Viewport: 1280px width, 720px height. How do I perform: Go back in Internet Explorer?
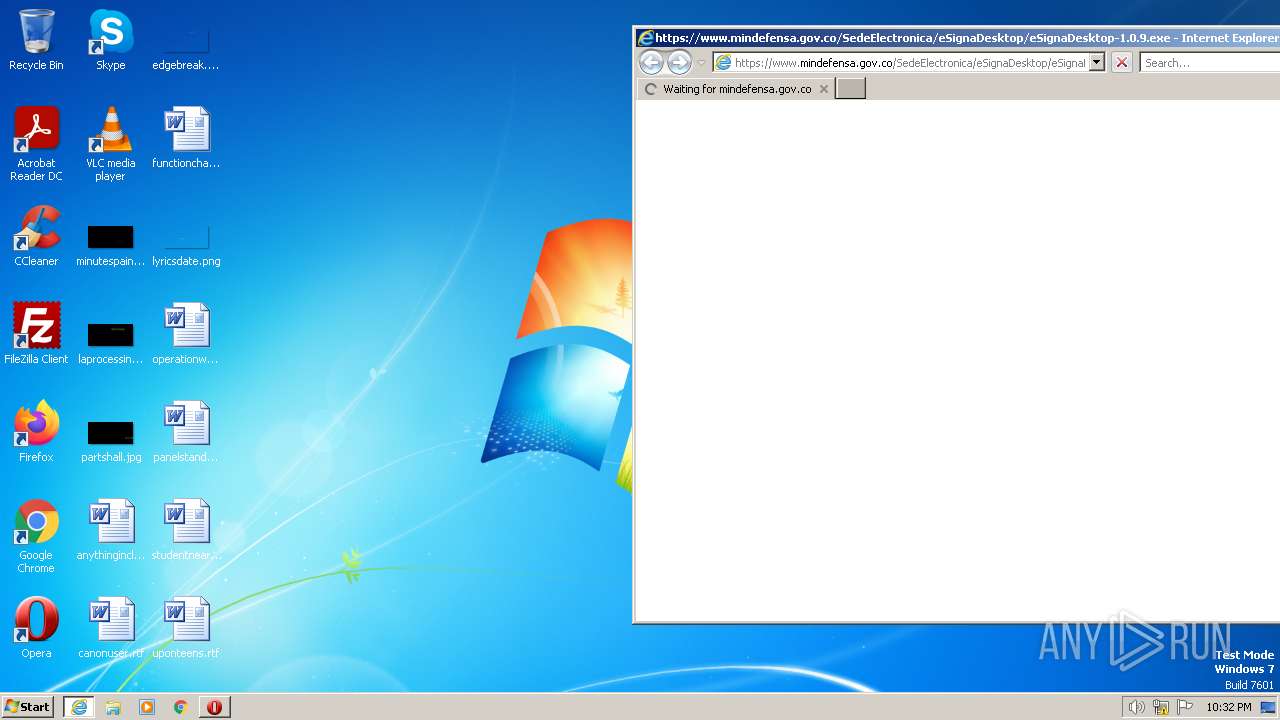(651, 62)
